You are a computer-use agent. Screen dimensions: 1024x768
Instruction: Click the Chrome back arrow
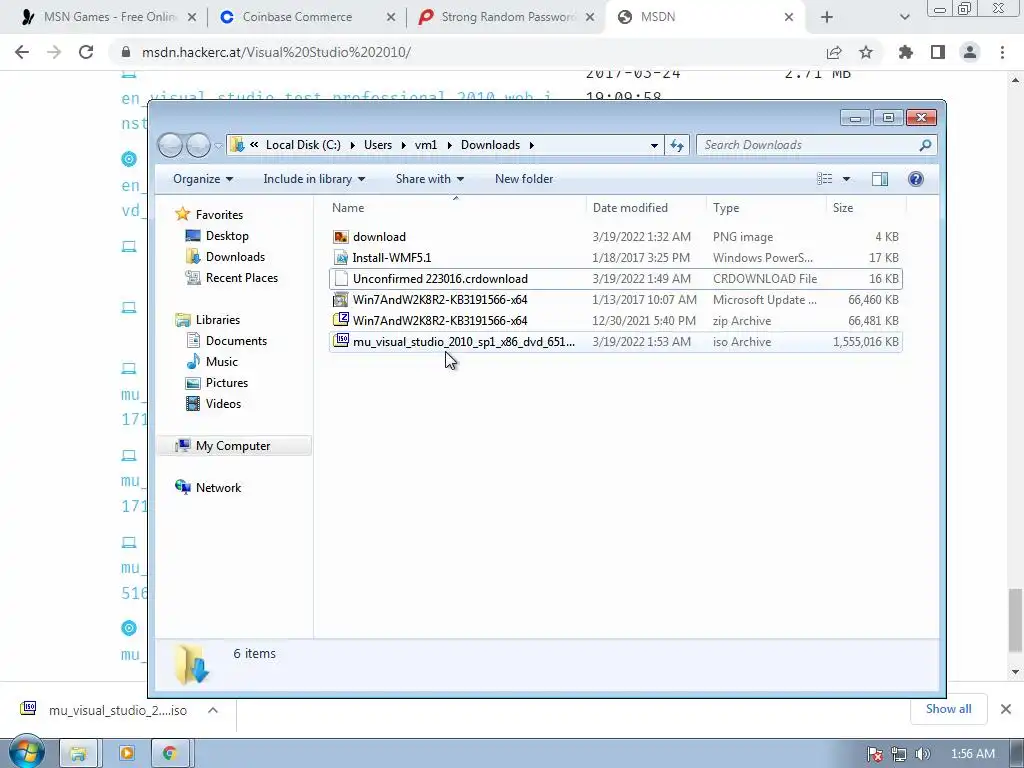pyautogui.click(x=22, y=52)
